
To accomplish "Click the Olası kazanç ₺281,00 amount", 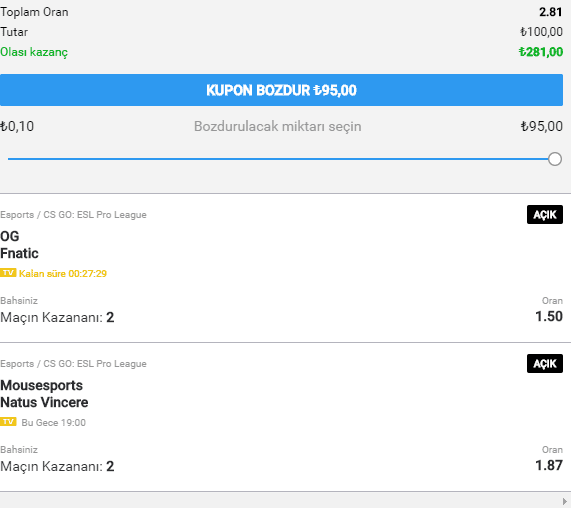I will click(x=541, y=52).
